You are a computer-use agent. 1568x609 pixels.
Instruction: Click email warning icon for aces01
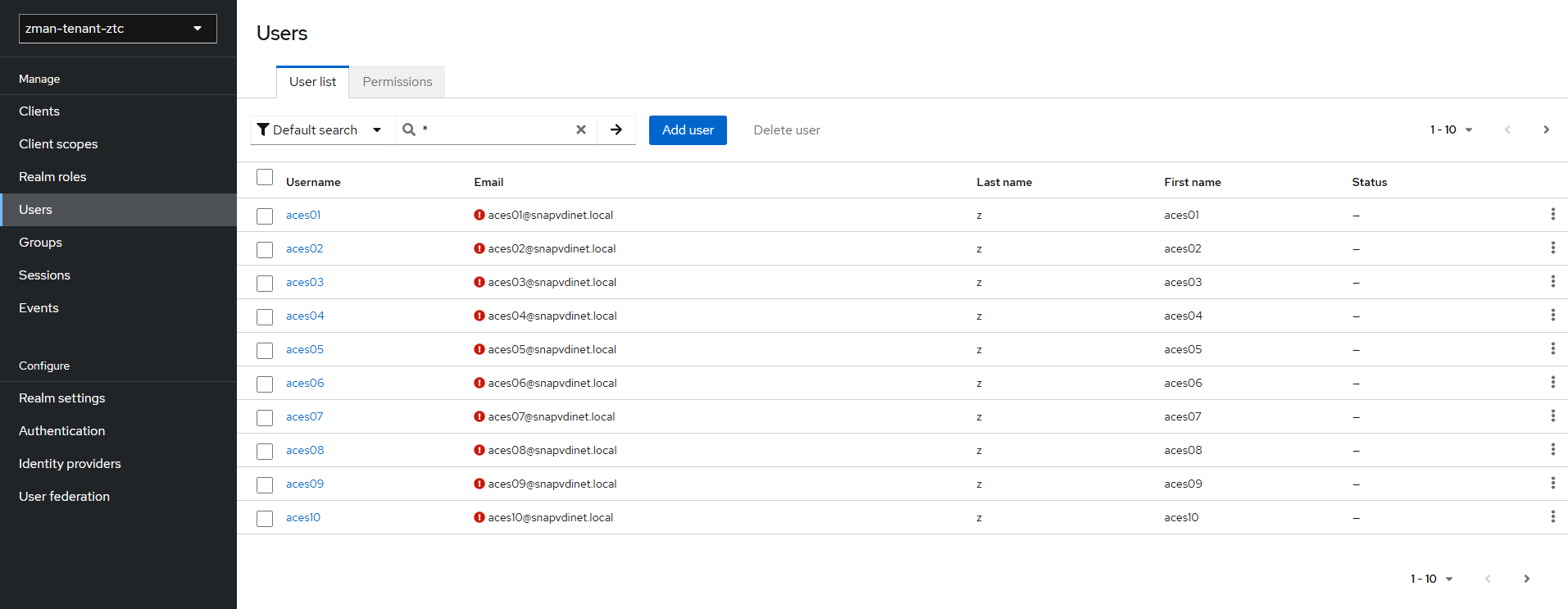click(x=479, y=215)
